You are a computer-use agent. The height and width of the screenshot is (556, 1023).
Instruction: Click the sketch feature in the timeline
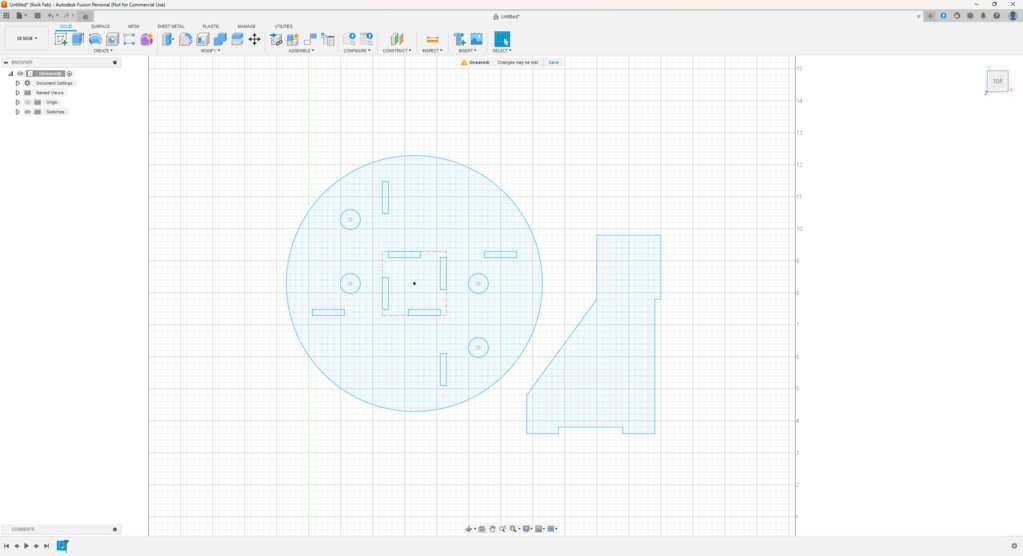click(62, 546)
